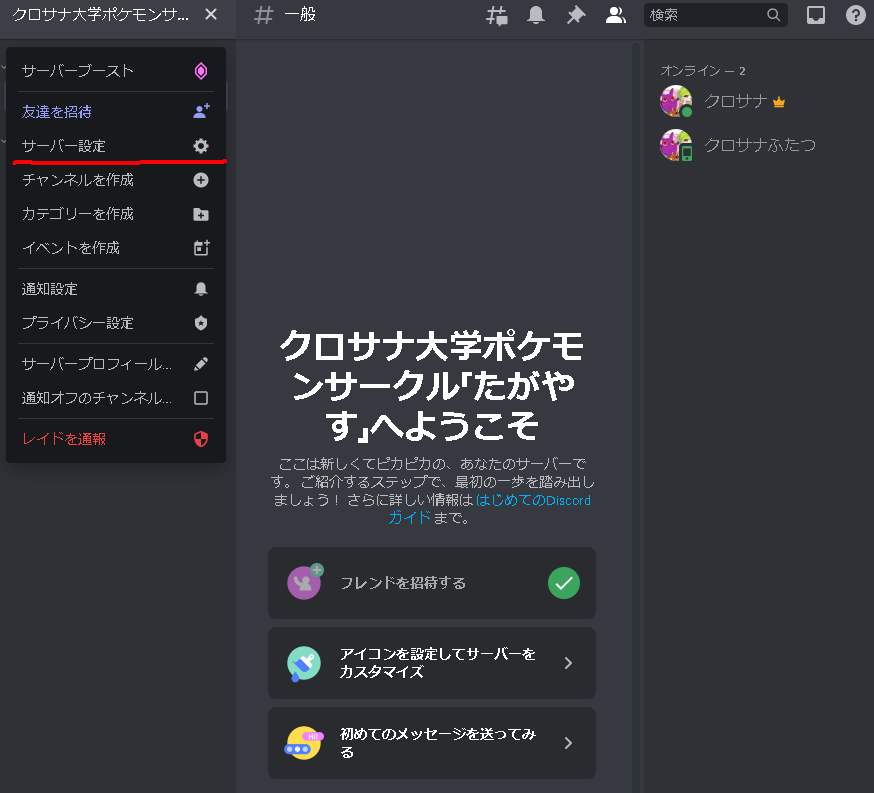Click the server settings gear icon
The image size is (874, 793).
(201, 146)
